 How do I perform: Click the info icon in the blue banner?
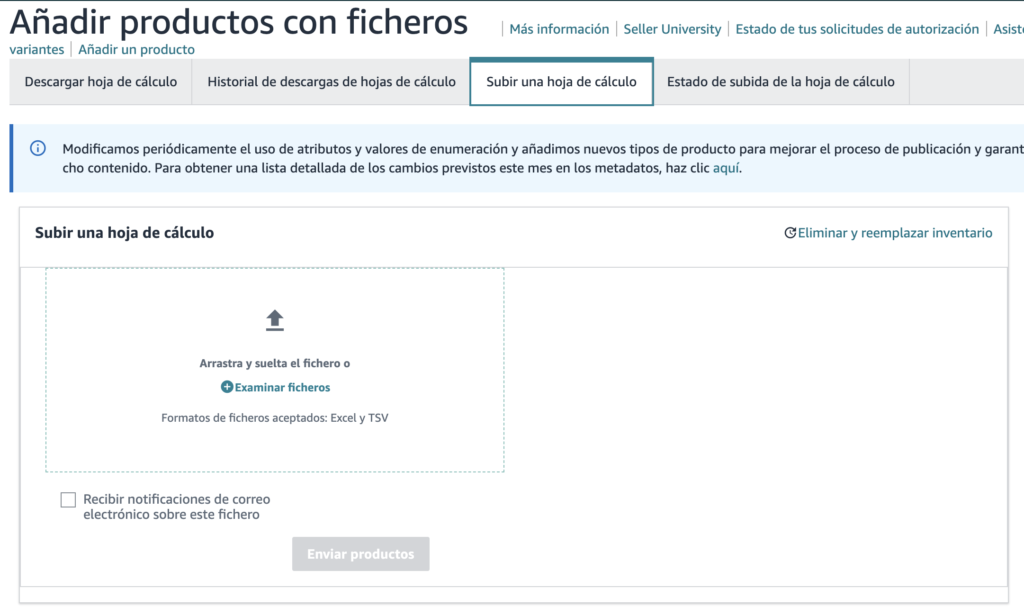(38, 149)
